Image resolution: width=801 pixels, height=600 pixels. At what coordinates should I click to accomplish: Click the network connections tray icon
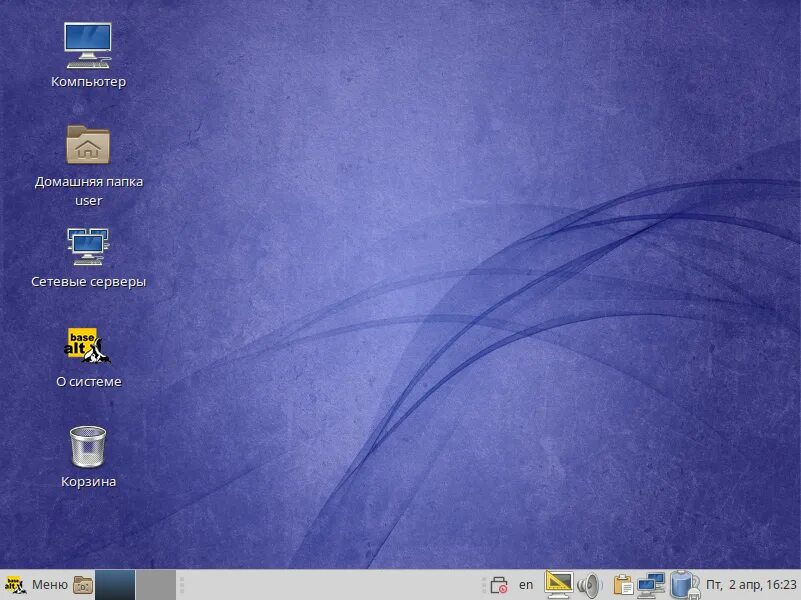651,585
